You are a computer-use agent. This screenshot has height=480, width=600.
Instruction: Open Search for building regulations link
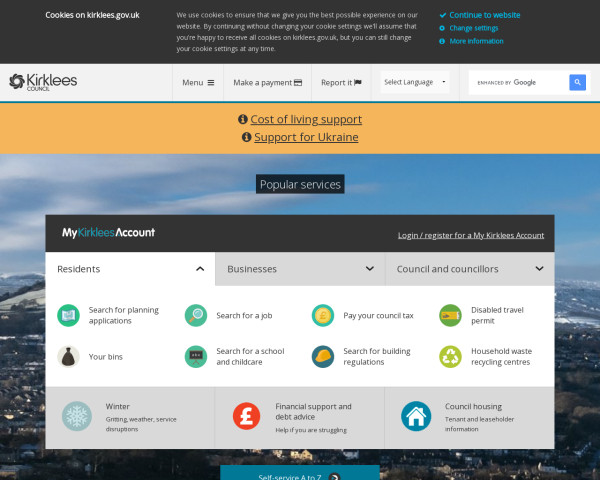pos(377,357)
